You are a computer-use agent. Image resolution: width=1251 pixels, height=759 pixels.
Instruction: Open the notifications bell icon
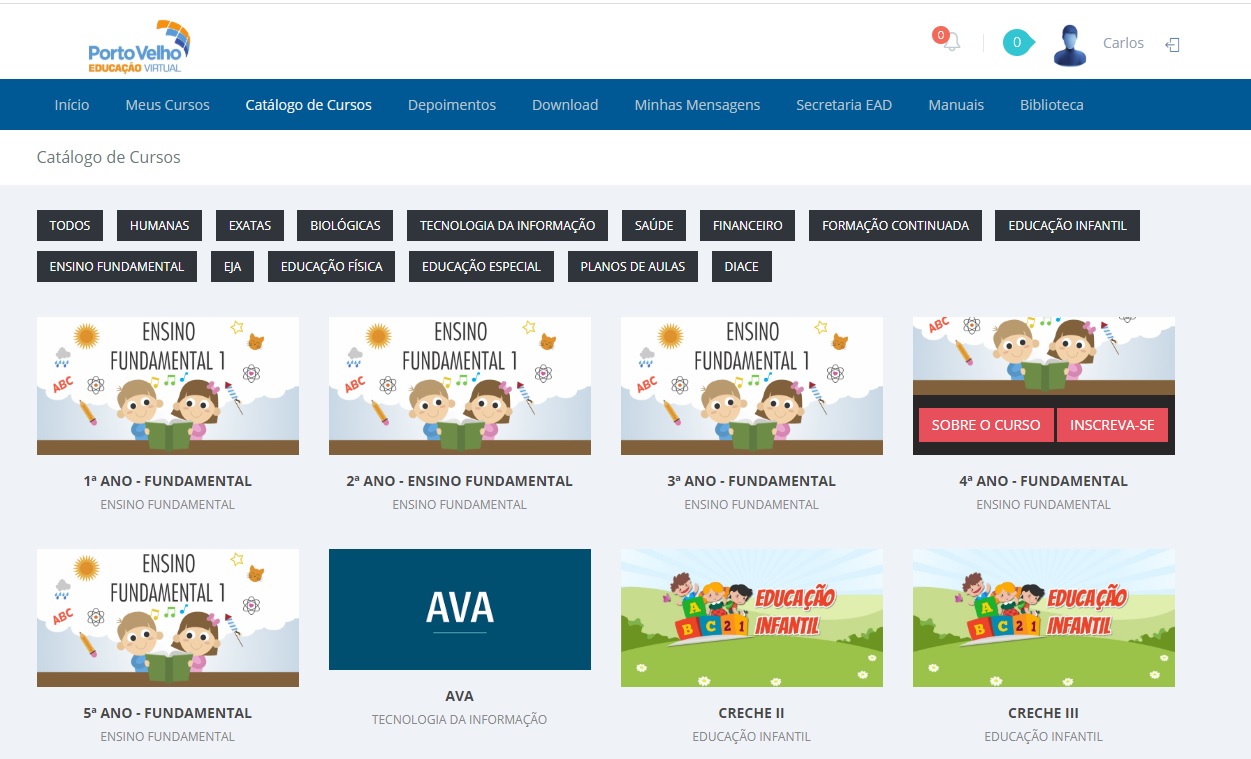pos(950,43)
